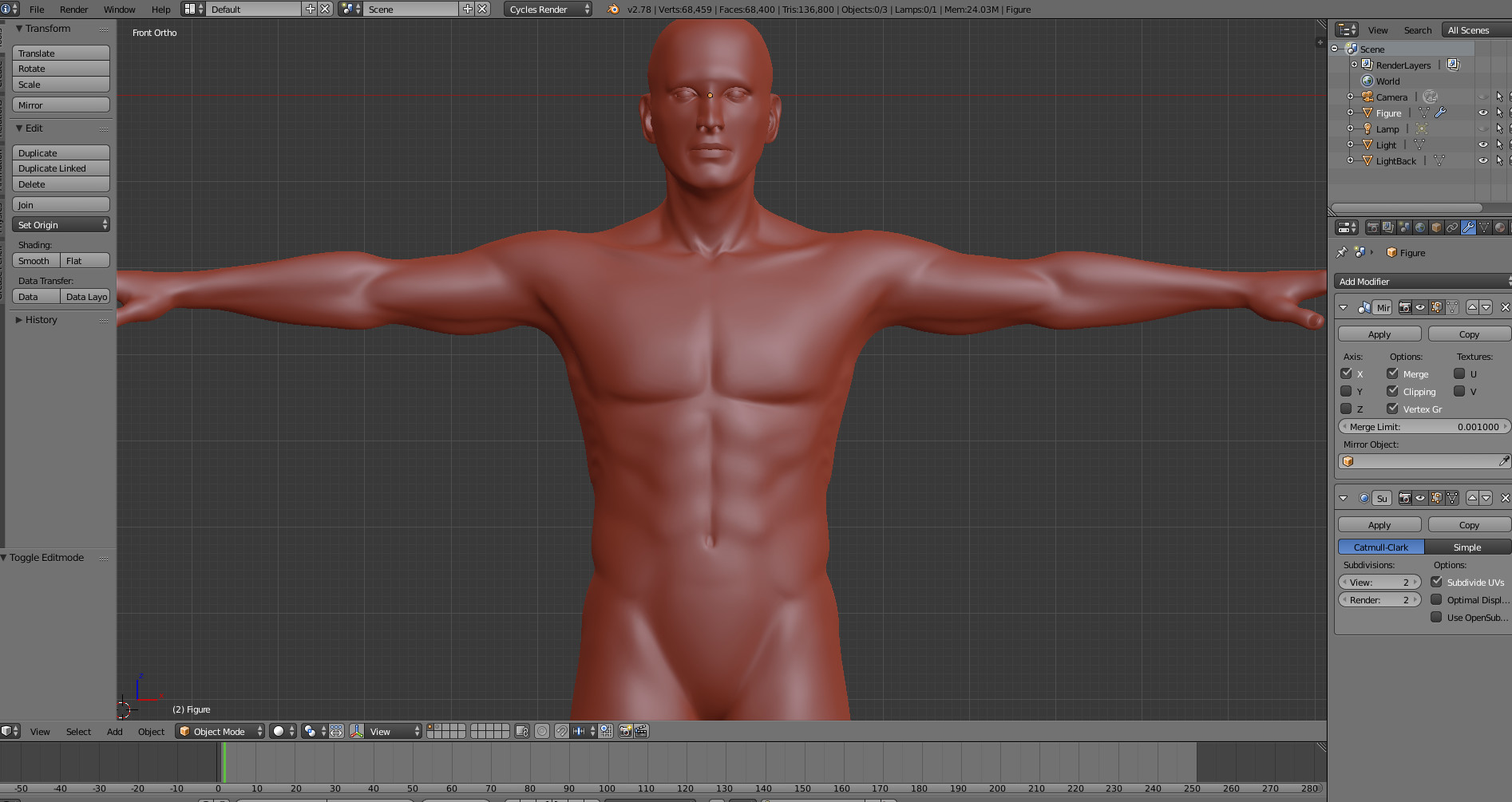1512x802 pixels.
Task: Collapse the Scene tree in outliner
Action: (1334, 49)
